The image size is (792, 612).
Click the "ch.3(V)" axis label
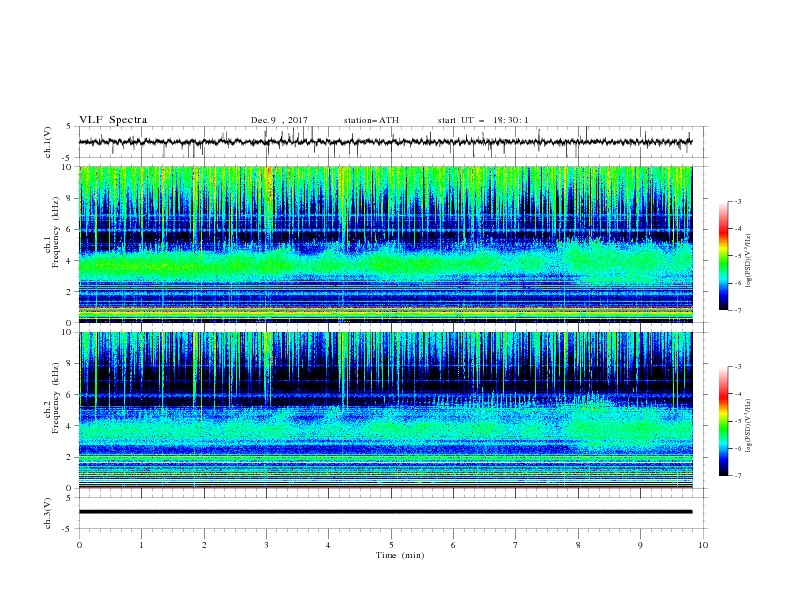[x=48, y=513]
